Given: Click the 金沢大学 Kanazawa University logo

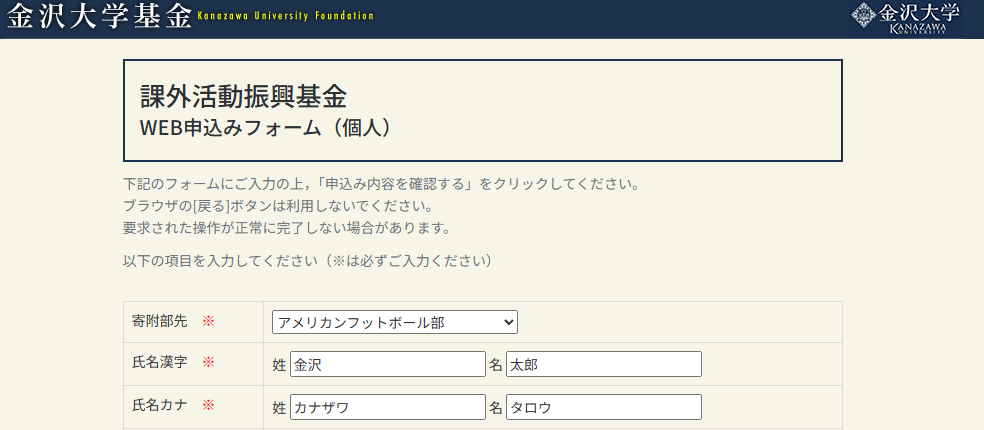Looking at the screenshot, I should click(906, 19).
